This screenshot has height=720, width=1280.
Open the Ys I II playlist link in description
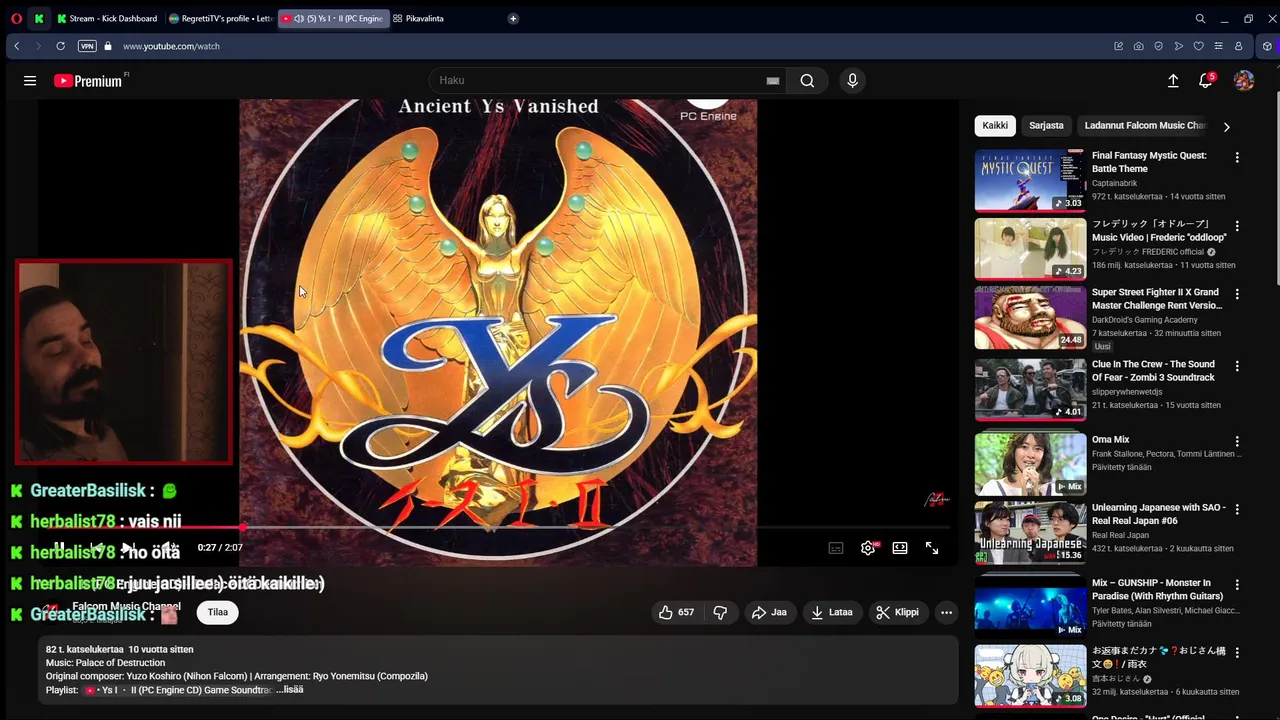[179, 690]
